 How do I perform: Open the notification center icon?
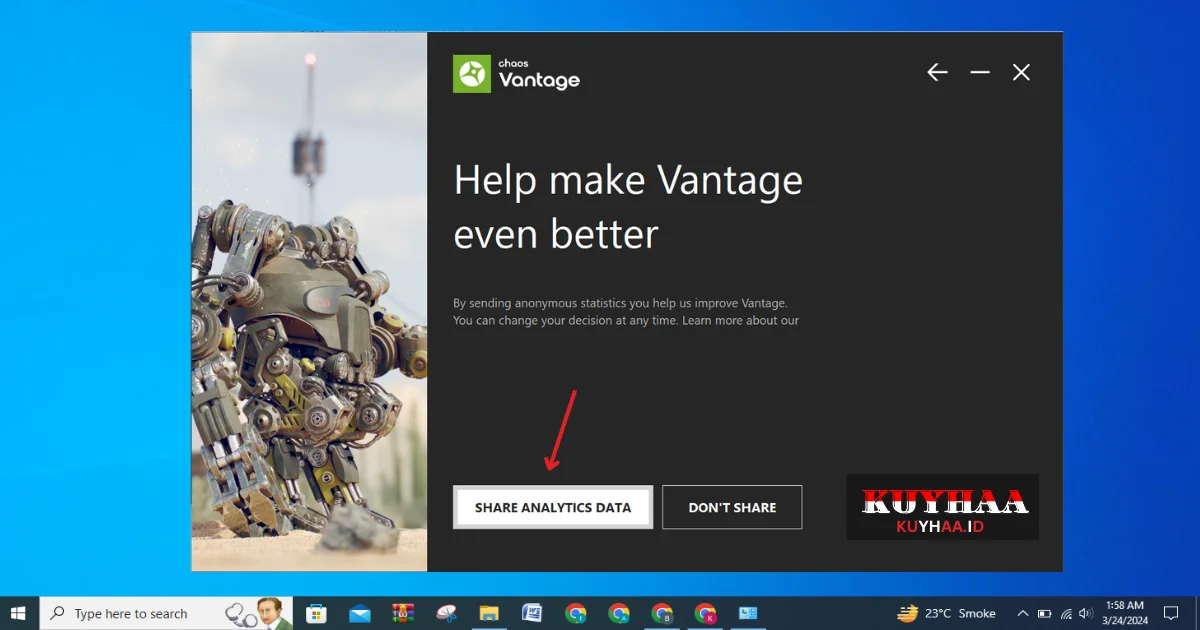click(x=1171, y=613)
